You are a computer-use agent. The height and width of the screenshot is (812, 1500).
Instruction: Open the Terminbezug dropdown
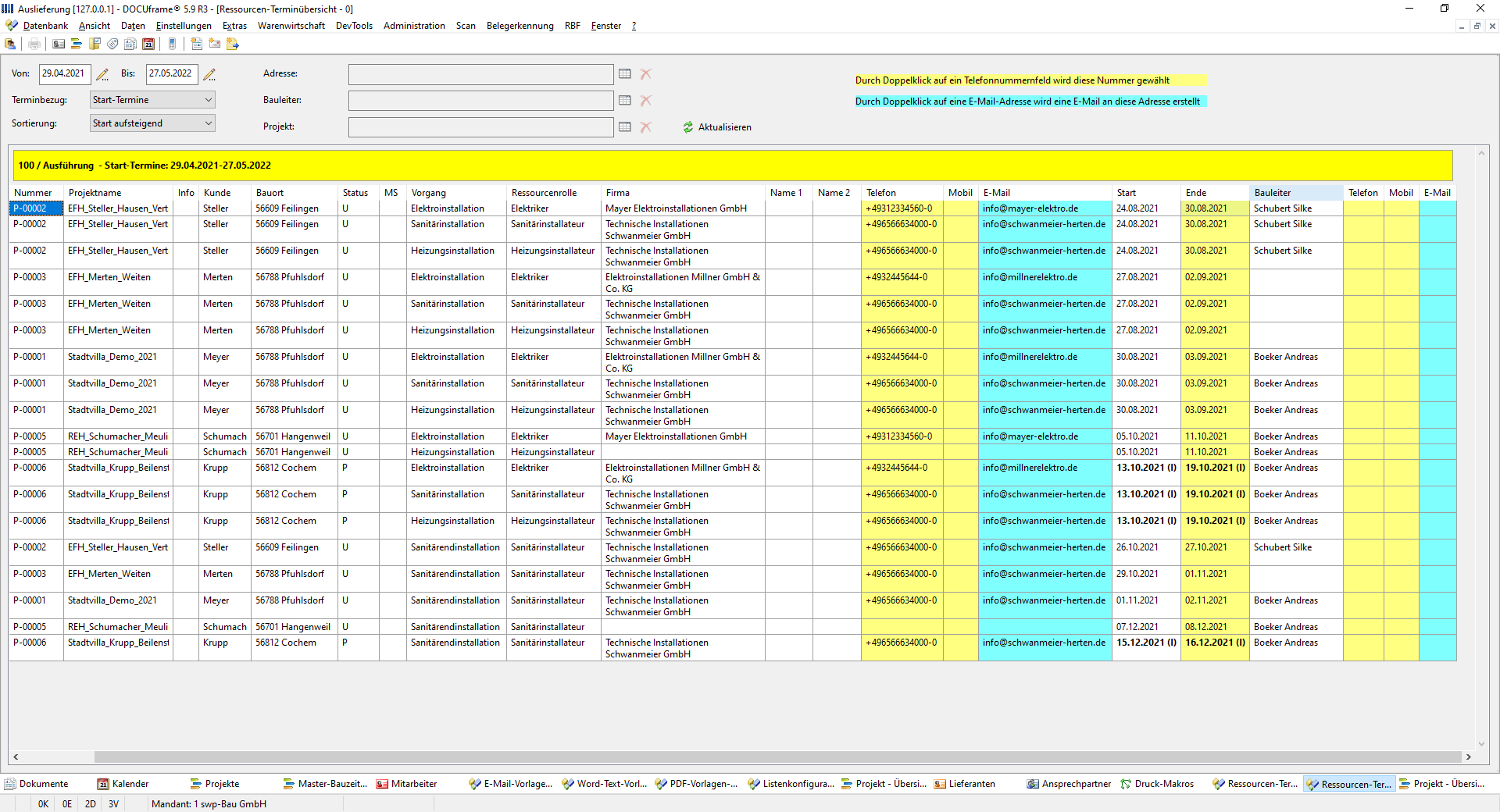pos(152,100)
